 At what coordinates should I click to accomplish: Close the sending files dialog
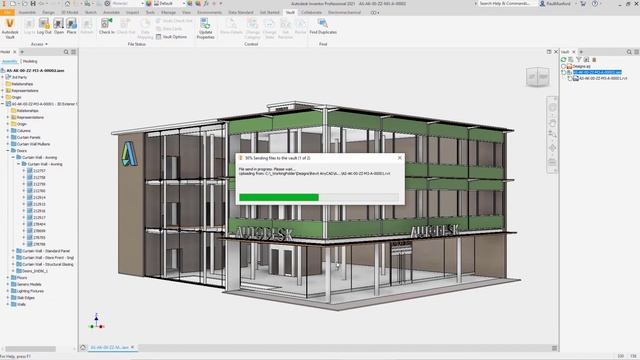(400, 158)
